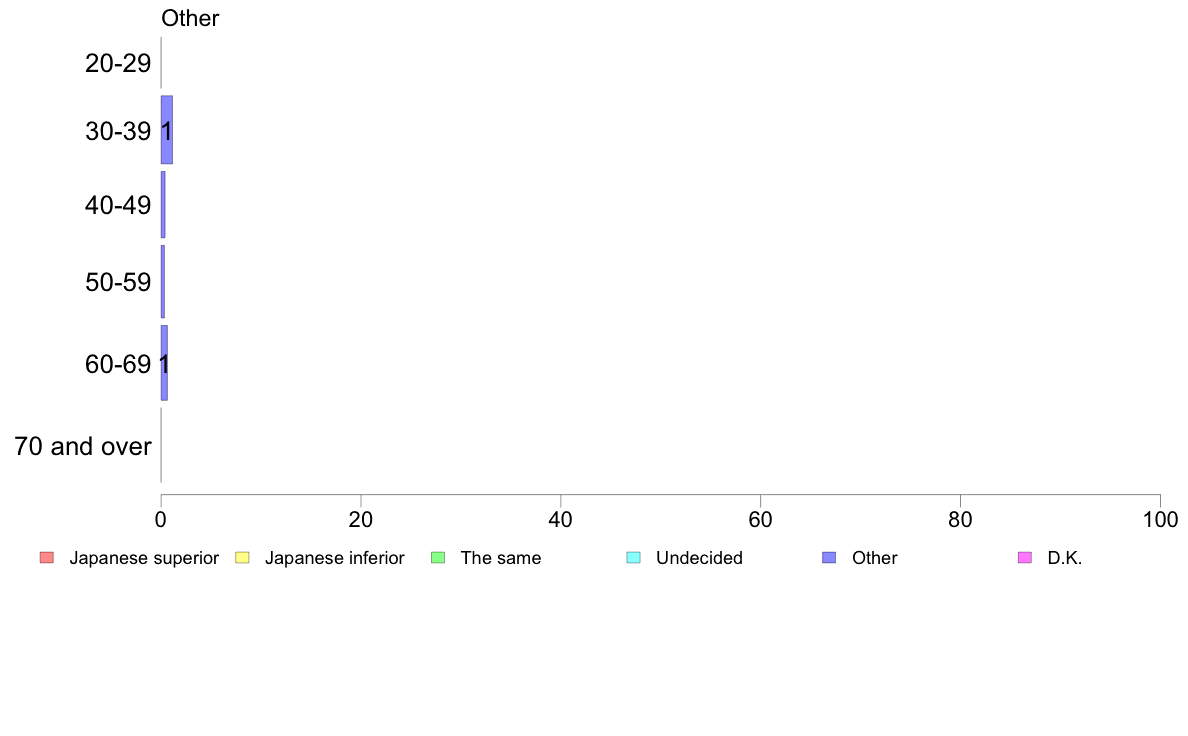This screenshot has height=736, width=1188.
Task: Click the Undecided legend text
Action: pyautogui.click(x=699, y=558)
